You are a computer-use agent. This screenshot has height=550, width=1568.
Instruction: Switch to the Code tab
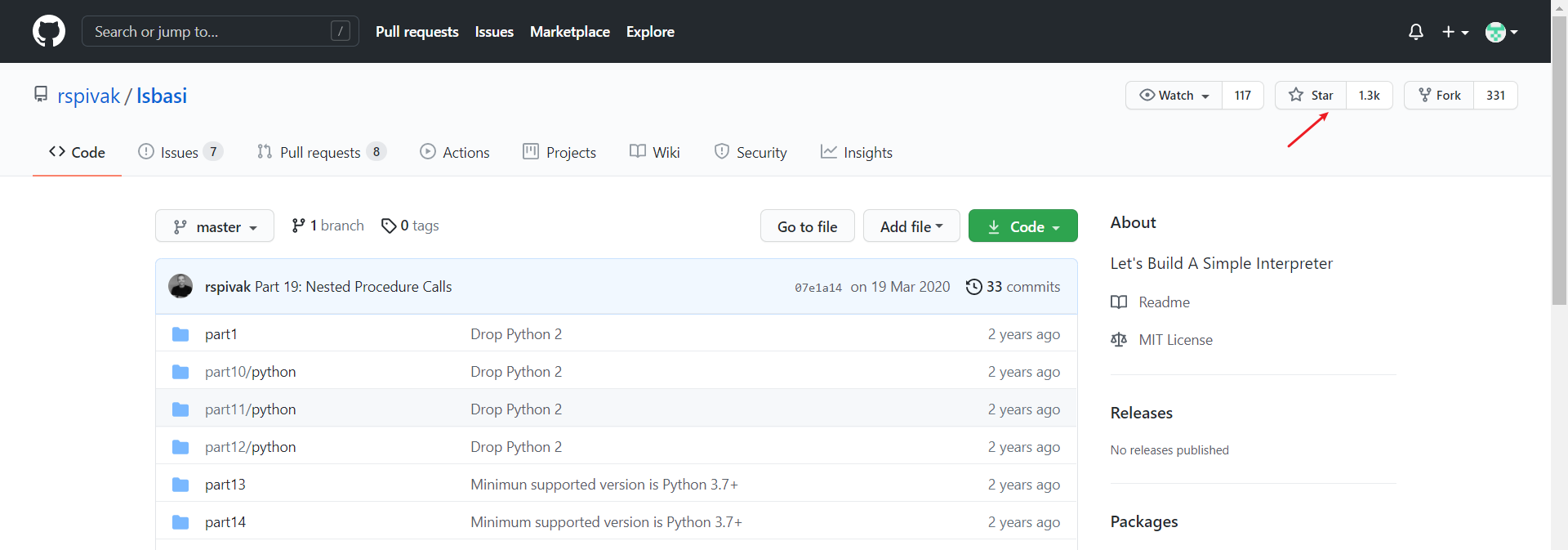point(77,153)
